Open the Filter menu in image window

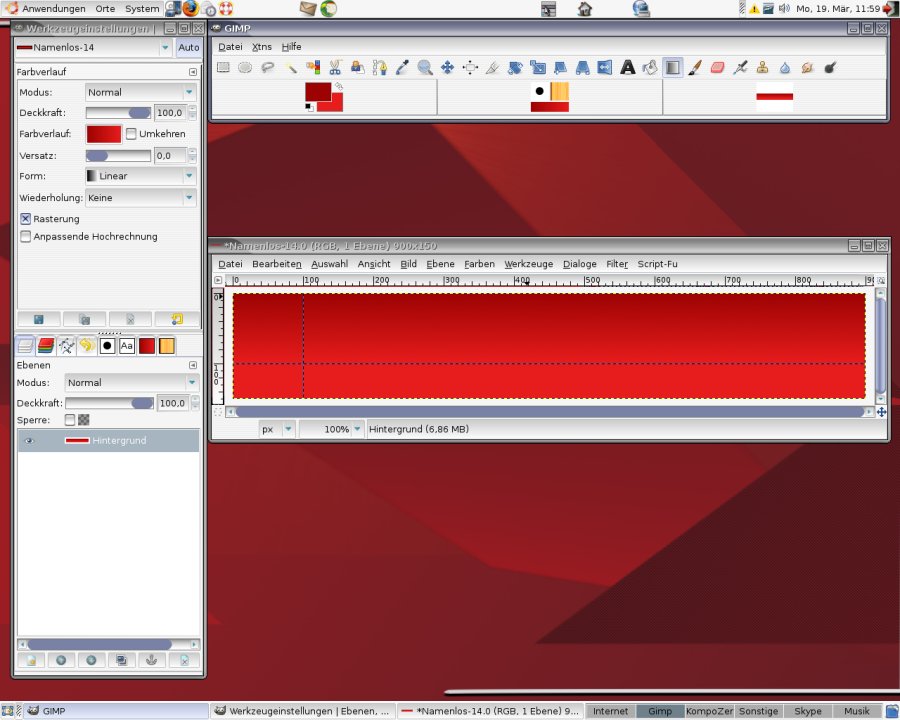(x=617, y=264)
